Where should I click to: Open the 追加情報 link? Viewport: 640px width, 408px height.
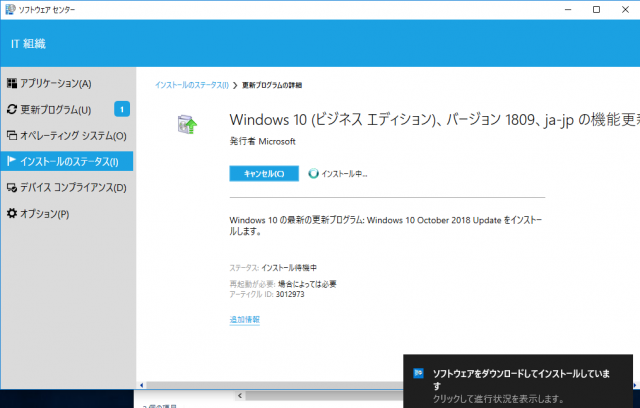pyautogui.click(x=244, y=319)
